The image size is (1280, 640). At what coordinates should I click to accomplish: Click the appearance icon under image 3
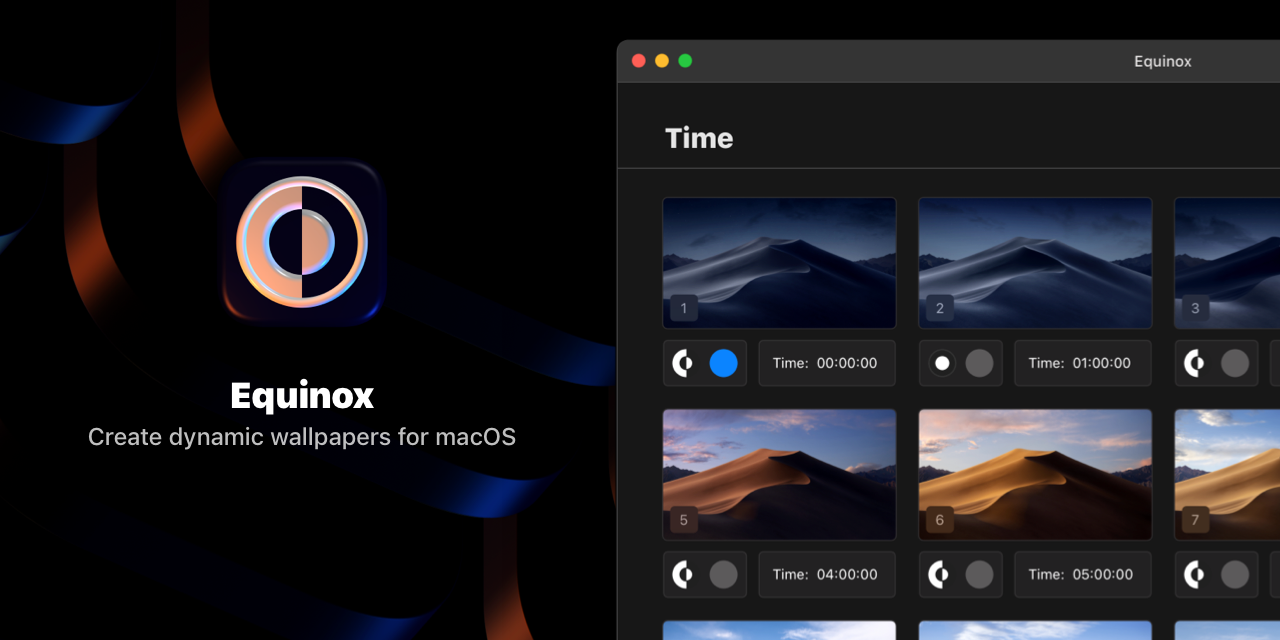point(1195,363)
